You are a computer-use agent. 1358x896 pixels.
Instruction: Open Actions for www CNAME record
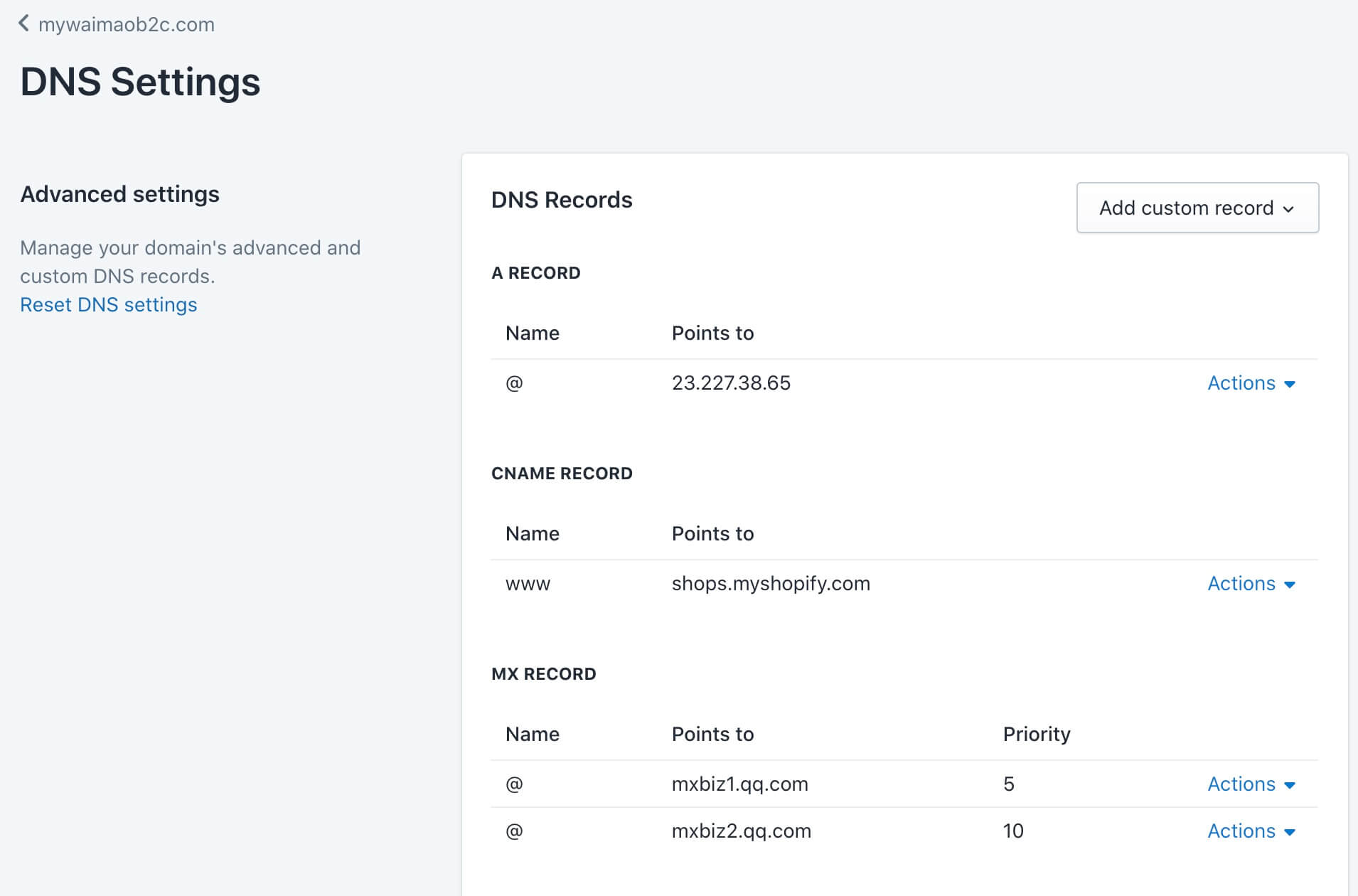[x=1251, y=583]
